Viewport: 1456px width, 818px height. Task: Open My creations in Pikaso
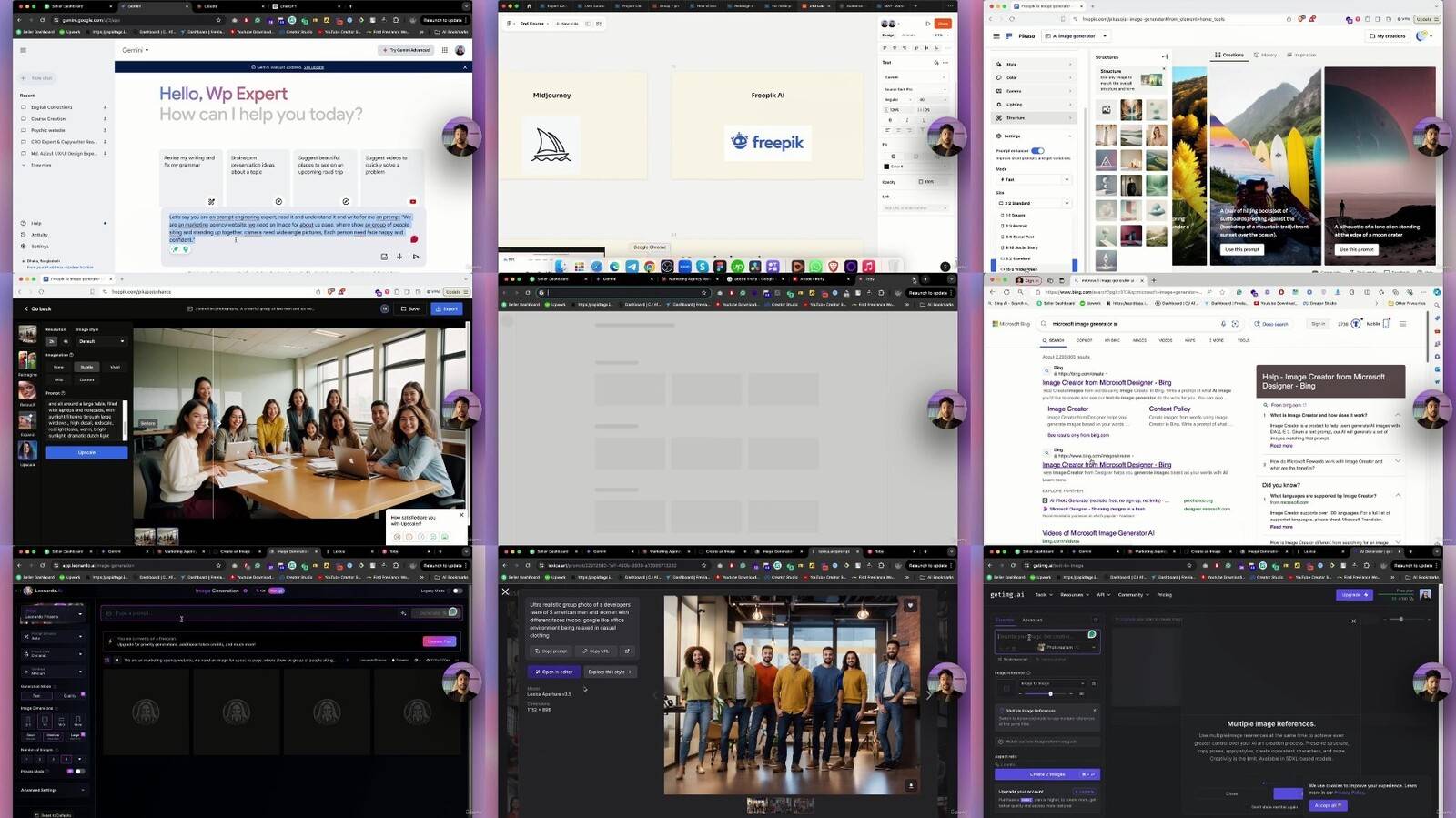pos(1388,36)
